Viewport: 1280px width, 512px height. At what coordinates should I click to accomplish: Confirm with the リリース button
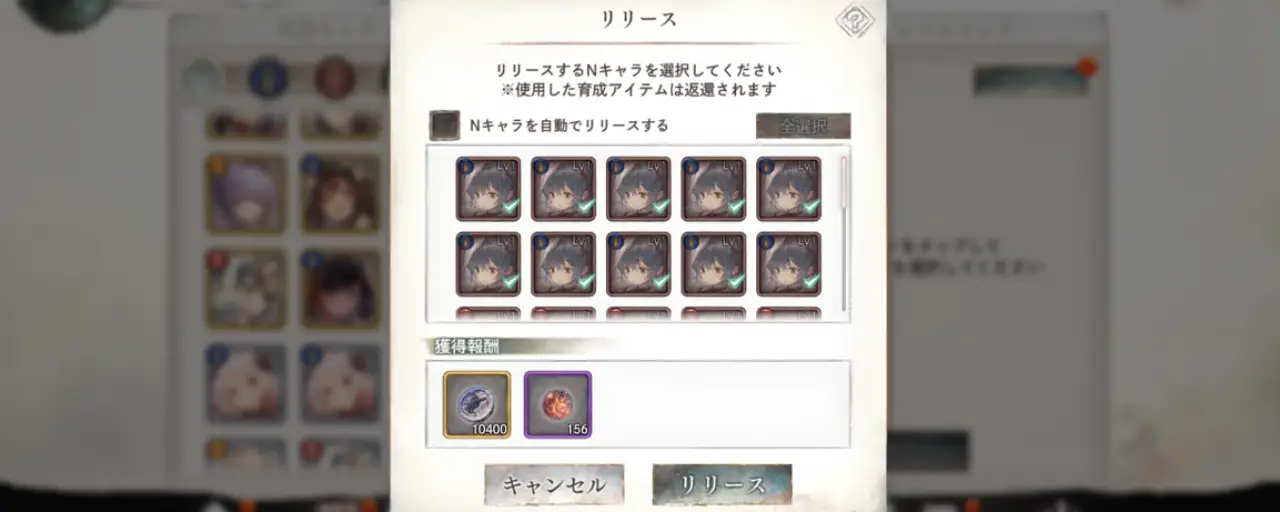pyautogui.click(x=722, y=485)
